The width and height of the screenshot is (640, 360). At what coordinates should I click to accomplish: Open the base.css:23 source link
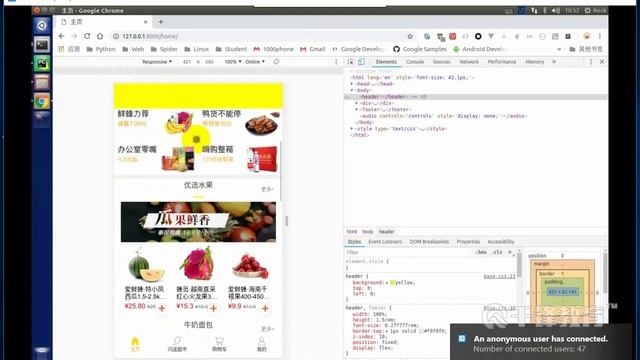coord(500,276)
